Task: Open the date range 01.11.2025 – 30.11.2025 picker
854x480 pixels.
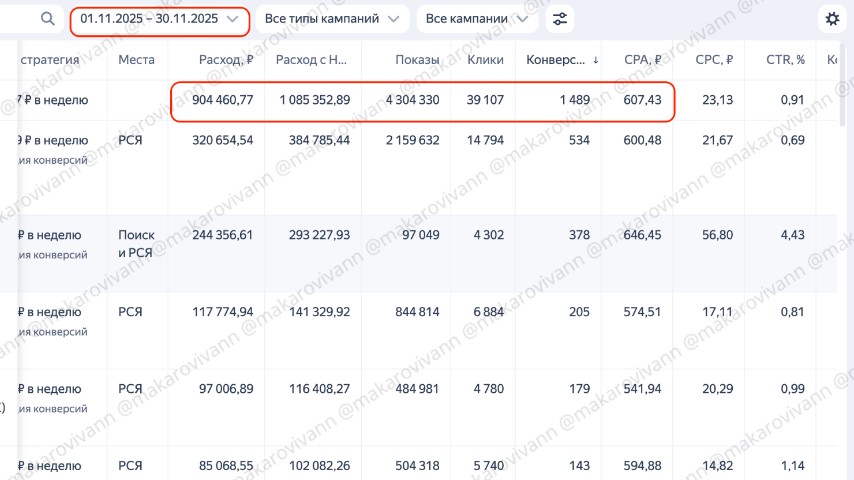Action: [160, 19]
